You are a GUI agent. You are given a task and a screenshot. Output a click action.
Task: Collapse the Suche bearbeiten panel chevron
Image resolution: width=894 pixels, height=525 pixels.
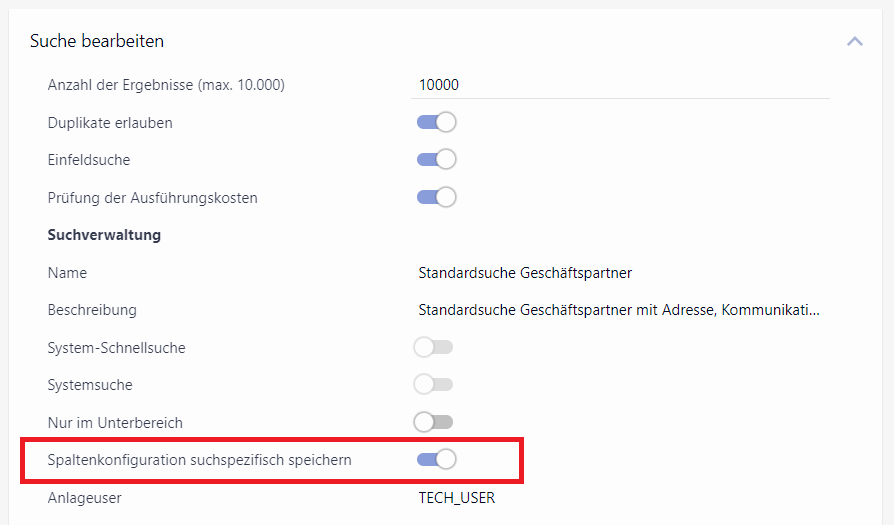(x=854, y=41)
